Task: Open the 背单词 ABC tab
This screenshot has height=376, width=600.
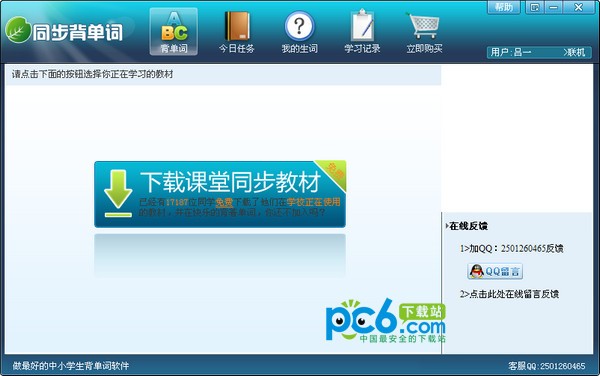Action: pyautogui.click(x=174, y=31)
